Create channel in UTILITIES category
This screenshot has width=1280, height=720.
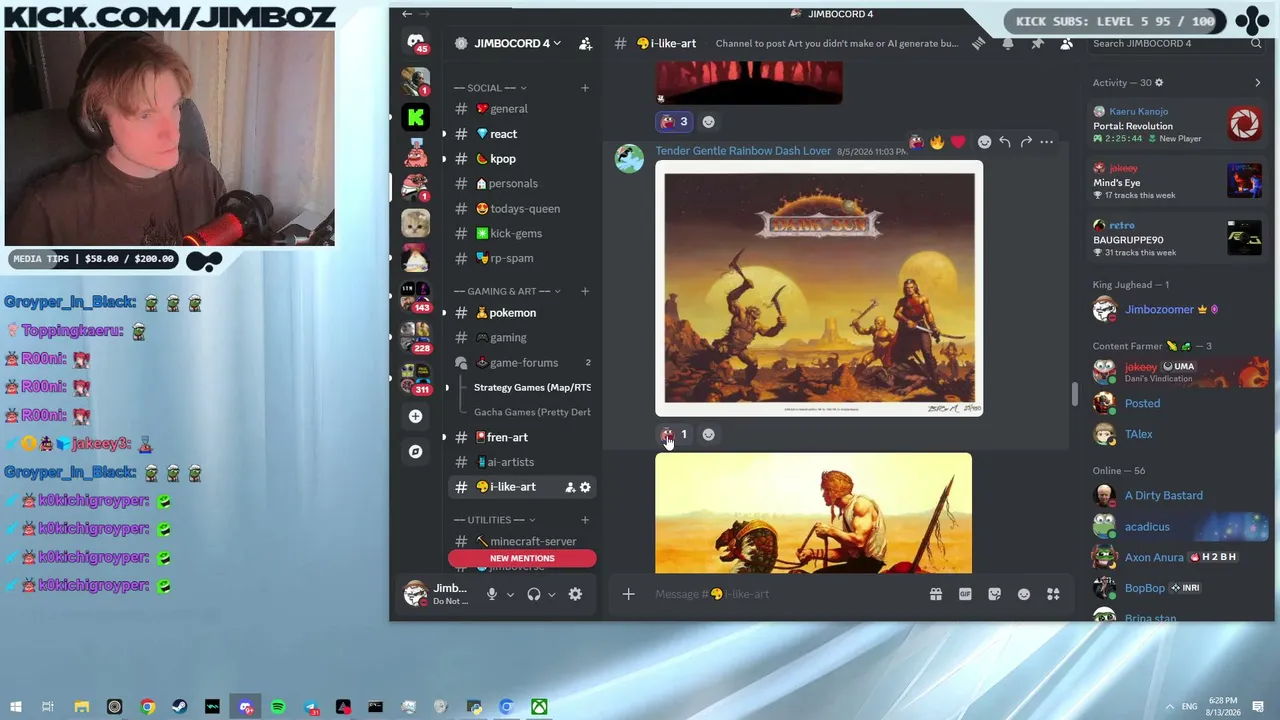tap(585, 520)
